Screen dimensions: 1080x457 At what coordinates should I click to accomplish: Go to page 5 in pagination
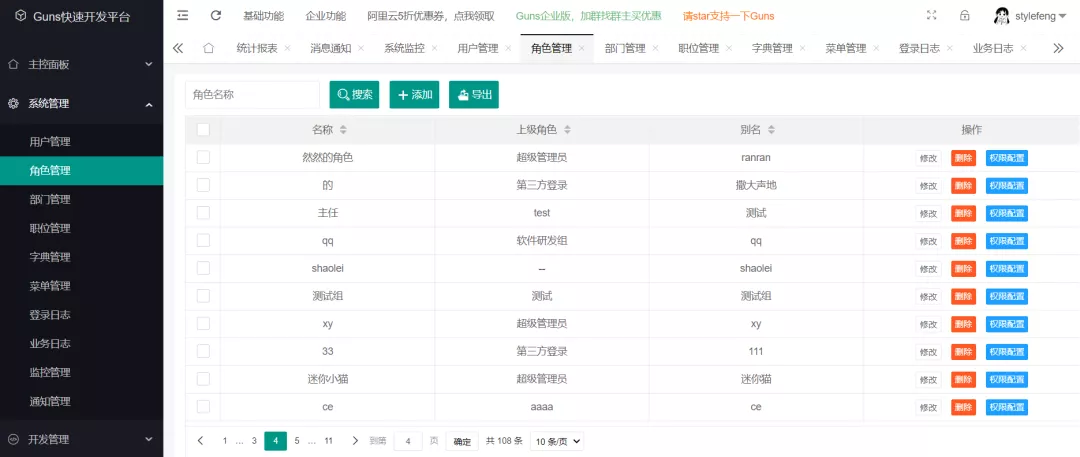pos(297,440)
